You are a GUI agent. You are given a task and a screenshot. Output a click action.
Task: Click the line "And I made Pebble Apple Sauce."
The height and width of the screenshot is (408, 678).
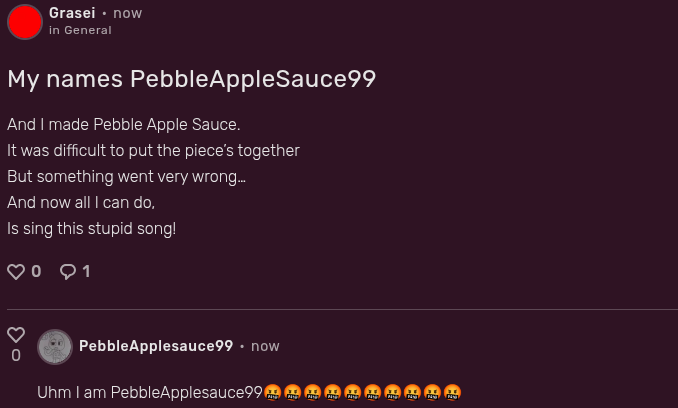pos(123,124)
